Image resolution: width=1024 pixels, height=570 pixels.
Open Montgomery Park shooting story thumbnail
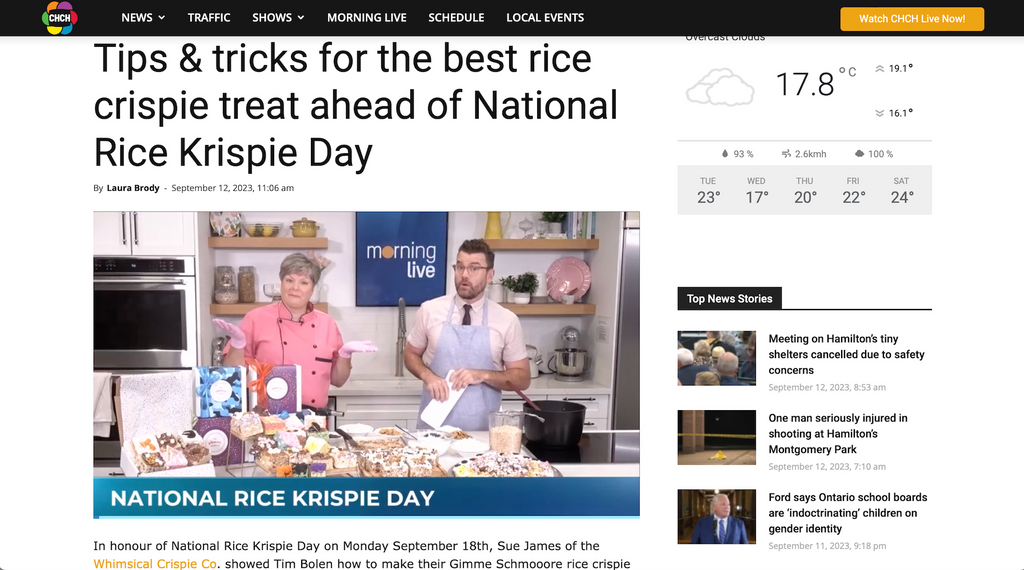point(716,437)
